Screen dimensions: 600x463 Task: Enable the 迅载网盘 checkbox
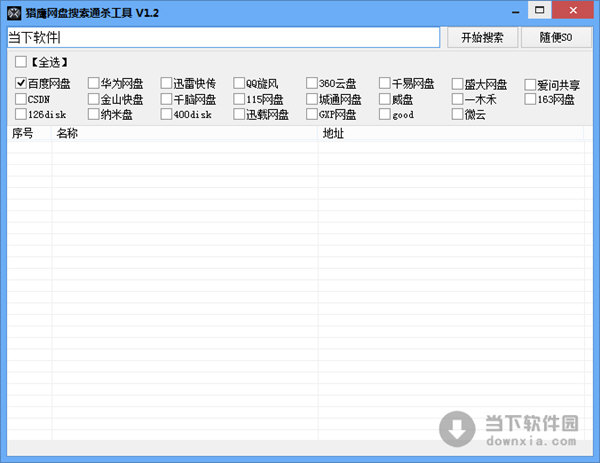coord(239,114)
